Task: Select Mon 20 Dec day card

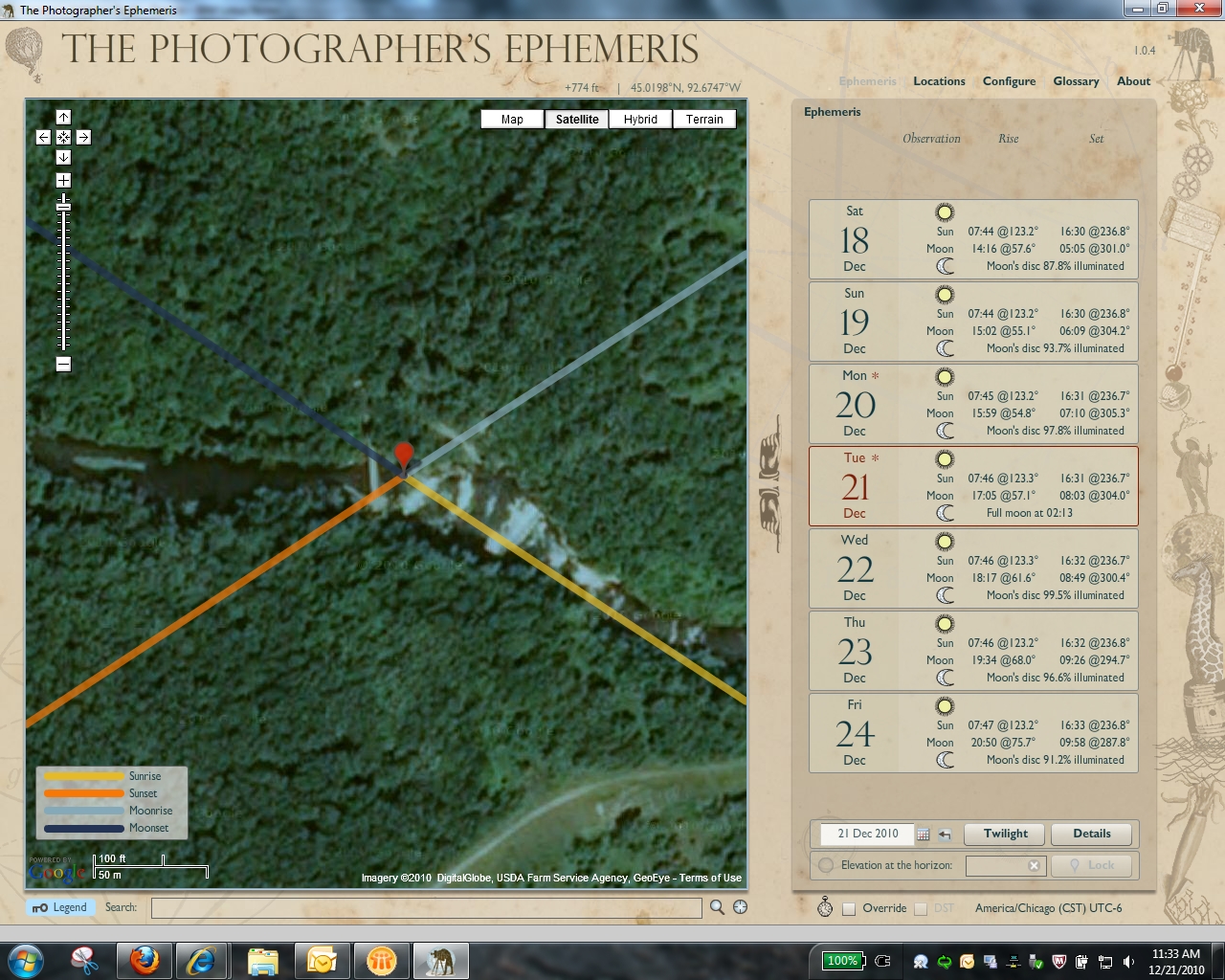Action: coord(973,404)
